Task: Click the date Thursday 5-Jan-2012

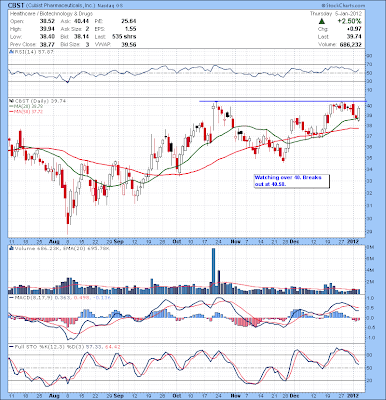Action: click(x=337, y=14)
